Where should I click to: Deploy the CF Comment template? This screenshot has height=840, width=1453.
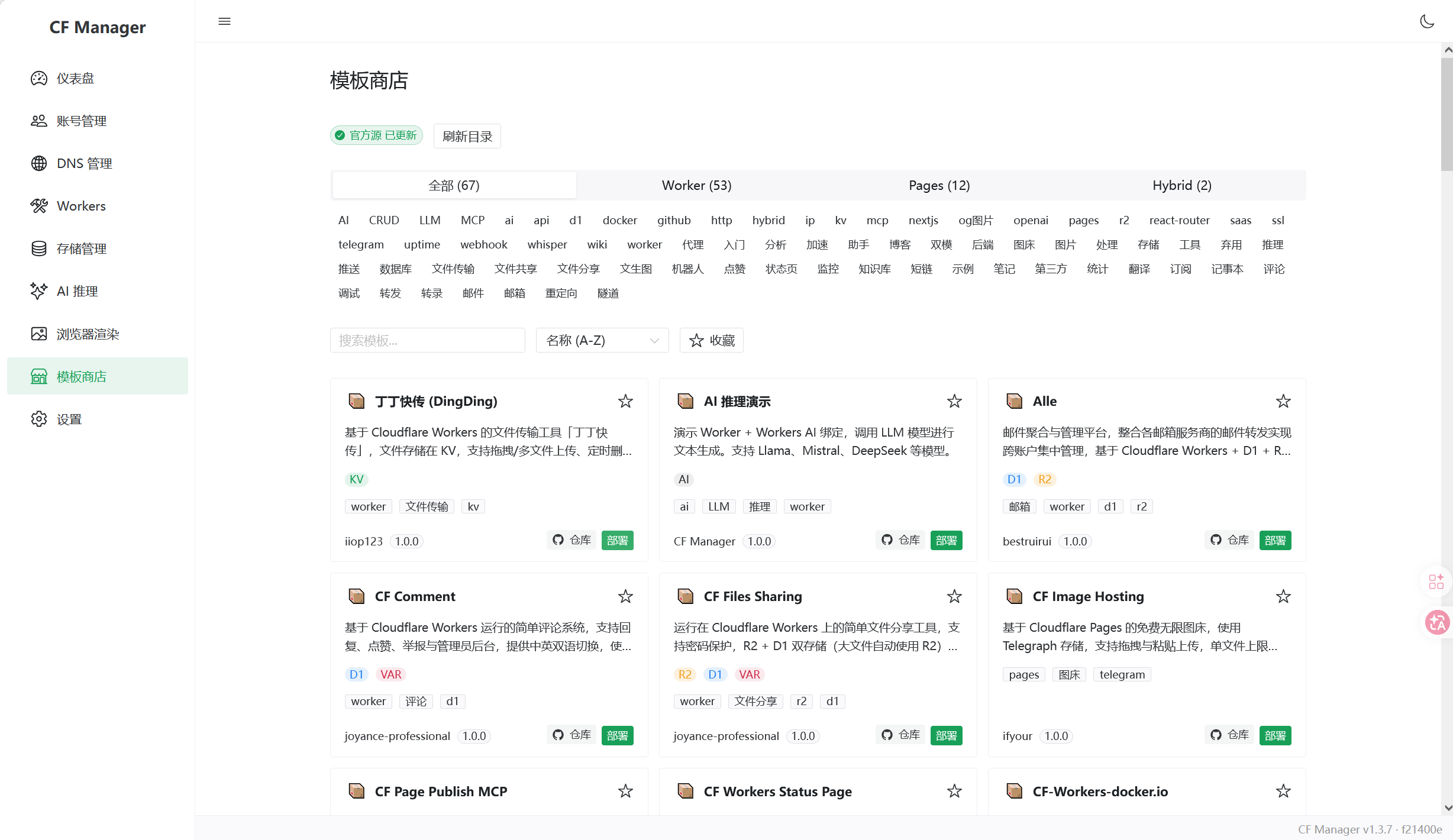[x=618, y=735]
